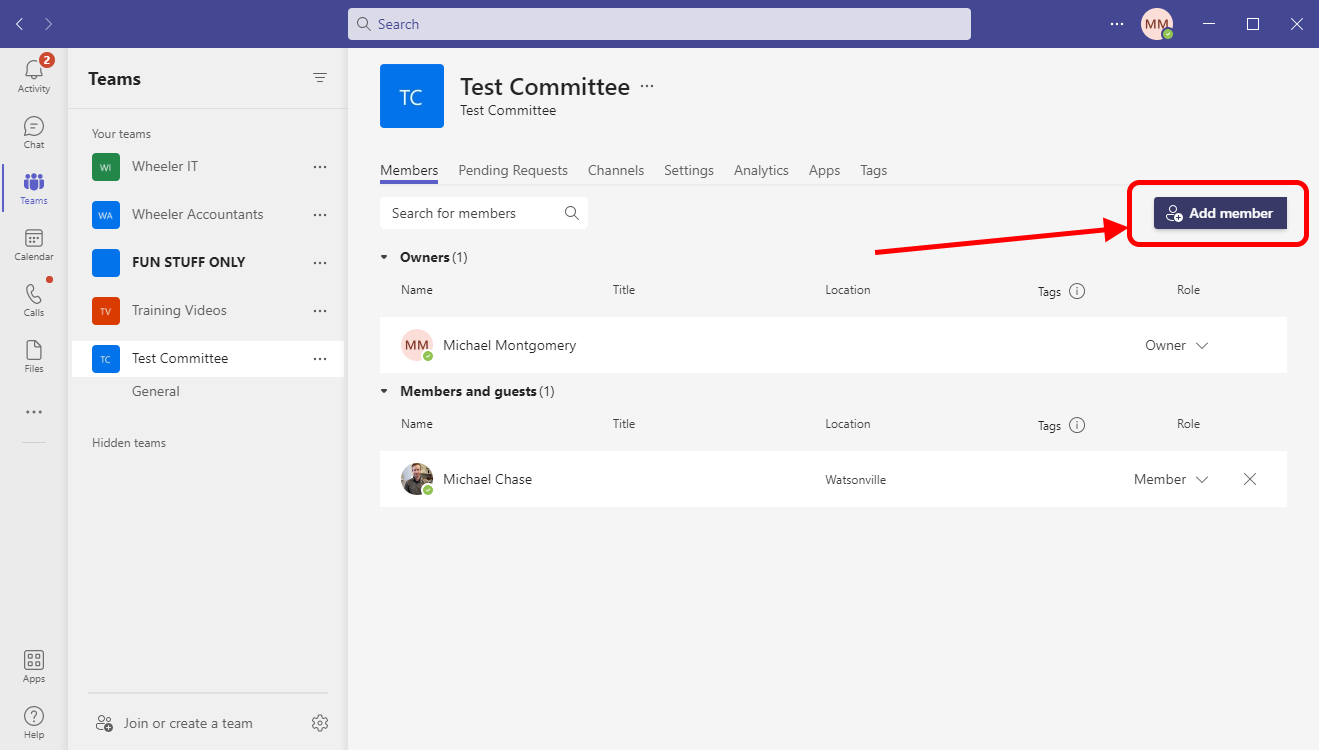
Task: Open more options for FUN STUFF ONLY
Action: [x=320, y=262]
